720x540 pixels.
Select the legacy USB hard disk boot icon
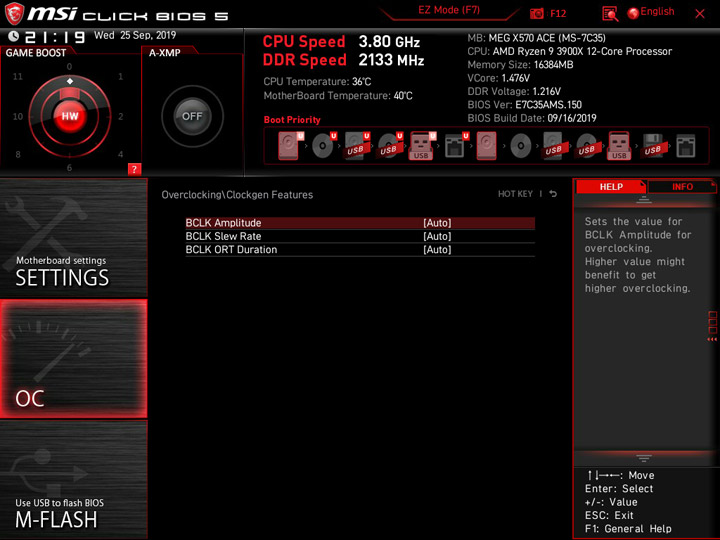click(553, 146)
